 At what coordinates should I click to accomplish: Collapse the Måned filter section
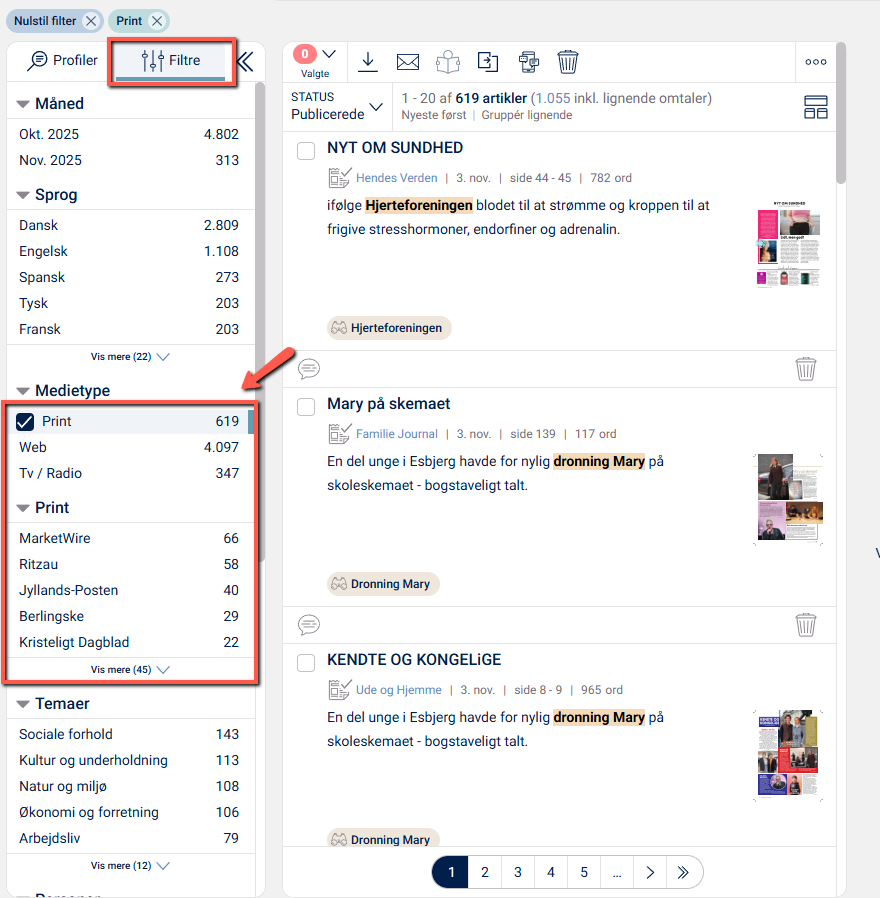point(23,104)
